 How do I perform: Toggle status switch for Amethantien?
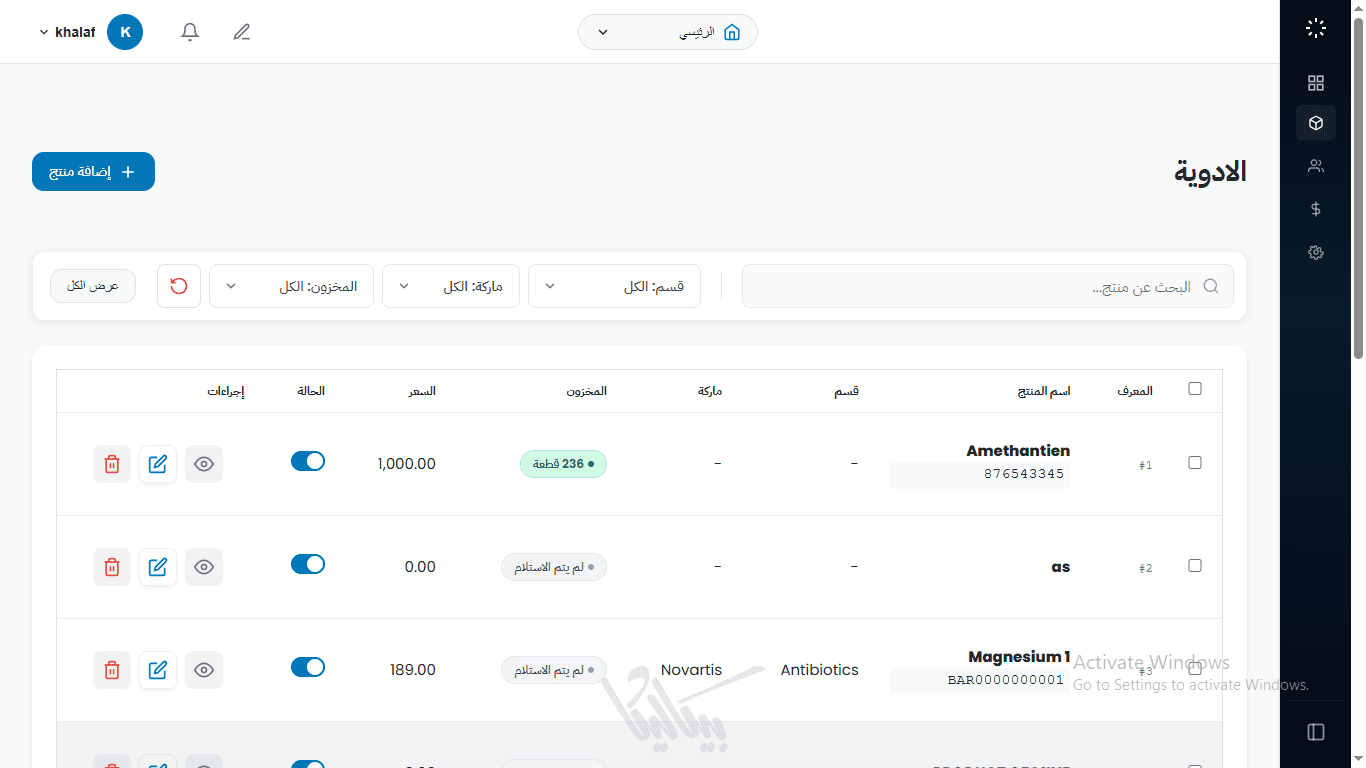(308, 461)
